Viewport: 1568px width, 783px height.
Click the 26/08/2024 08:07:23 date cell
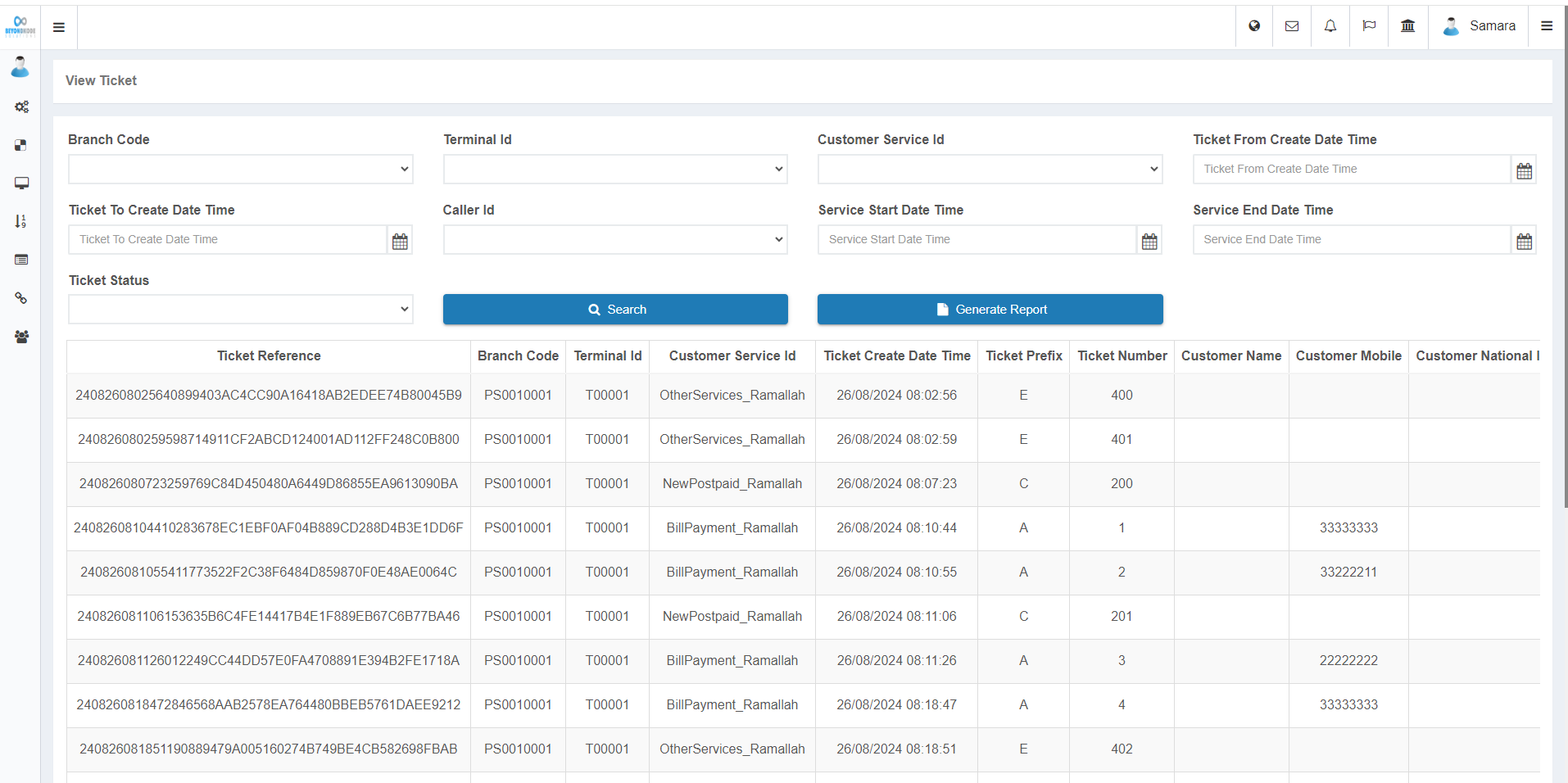[897, 484]
